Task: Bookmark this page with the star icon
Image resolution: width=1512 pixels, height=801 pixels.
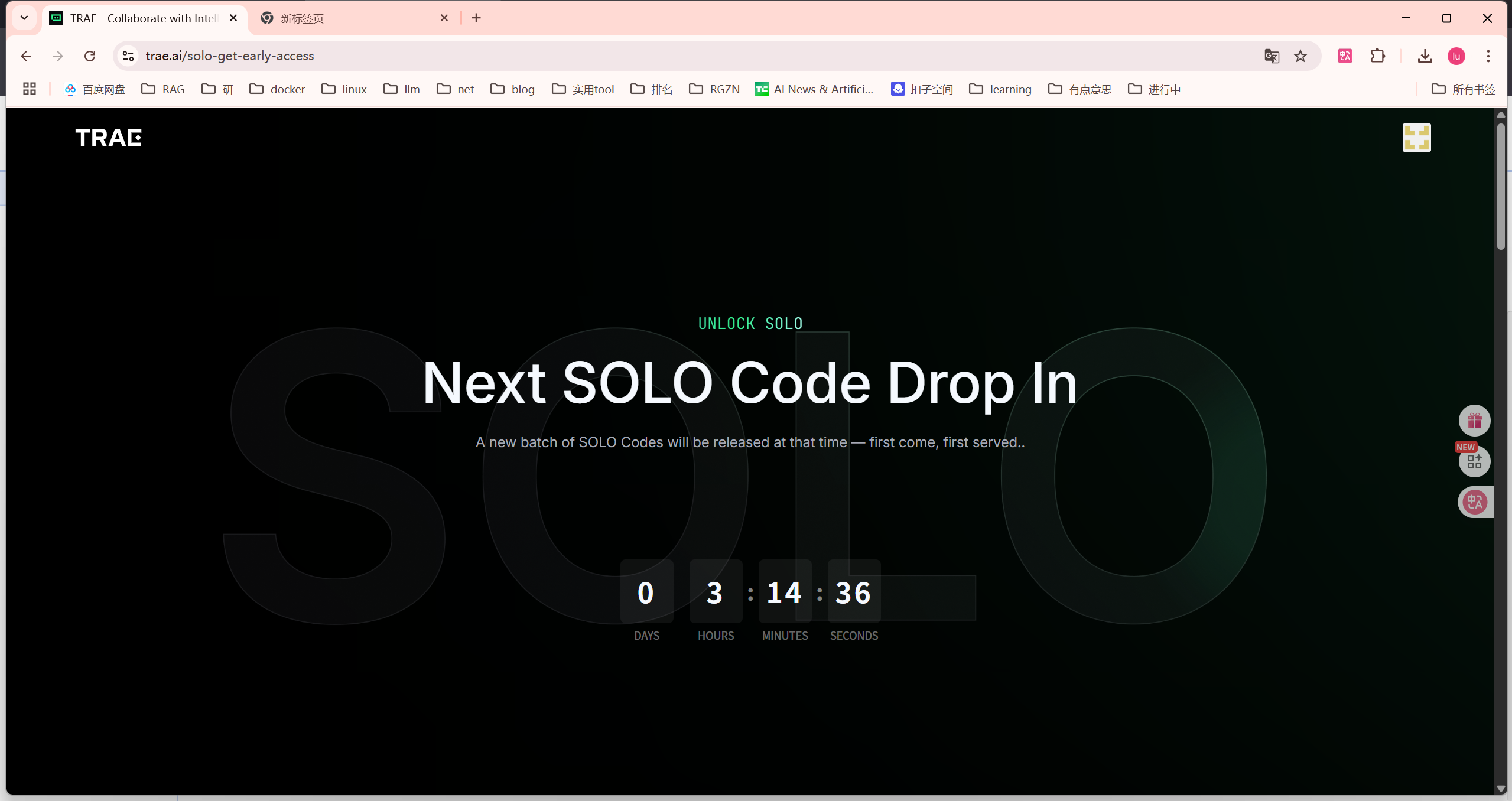Action: point(1300,56)
